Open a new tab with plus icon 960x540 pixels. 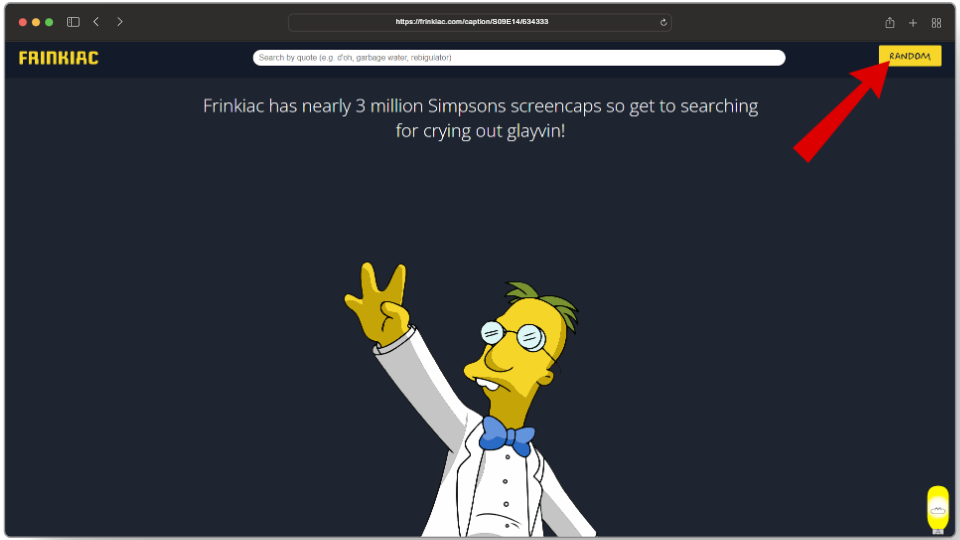913,23
